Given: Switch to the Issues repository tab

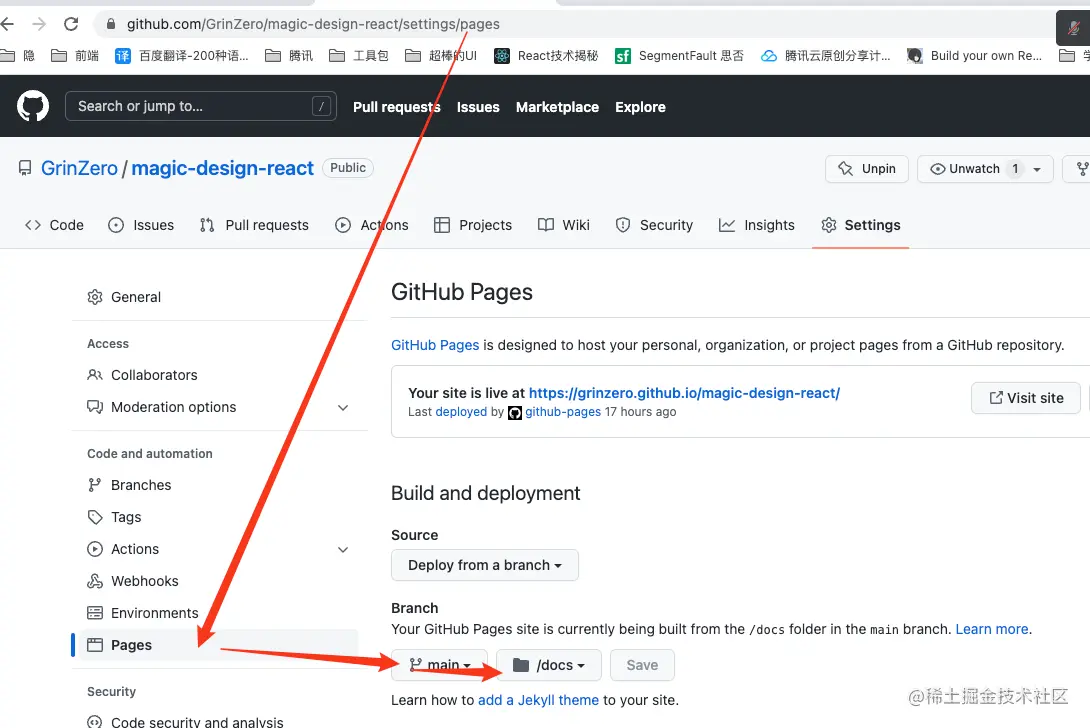Looking at the screenshot, I should pyautogui.click(x=141, y=225).
